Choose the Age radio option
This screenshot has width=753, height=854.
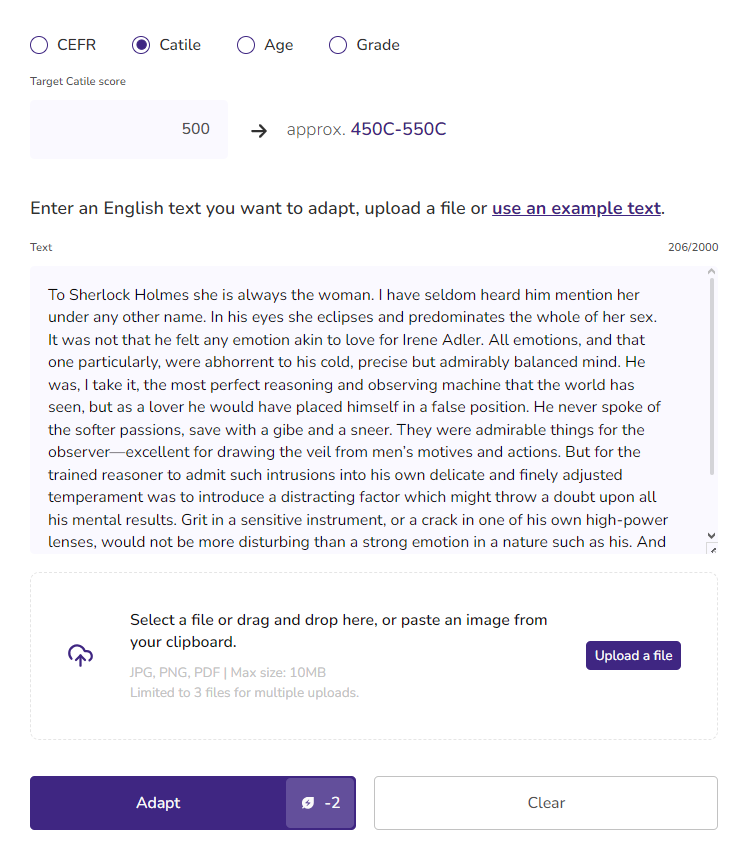[246, 45]
